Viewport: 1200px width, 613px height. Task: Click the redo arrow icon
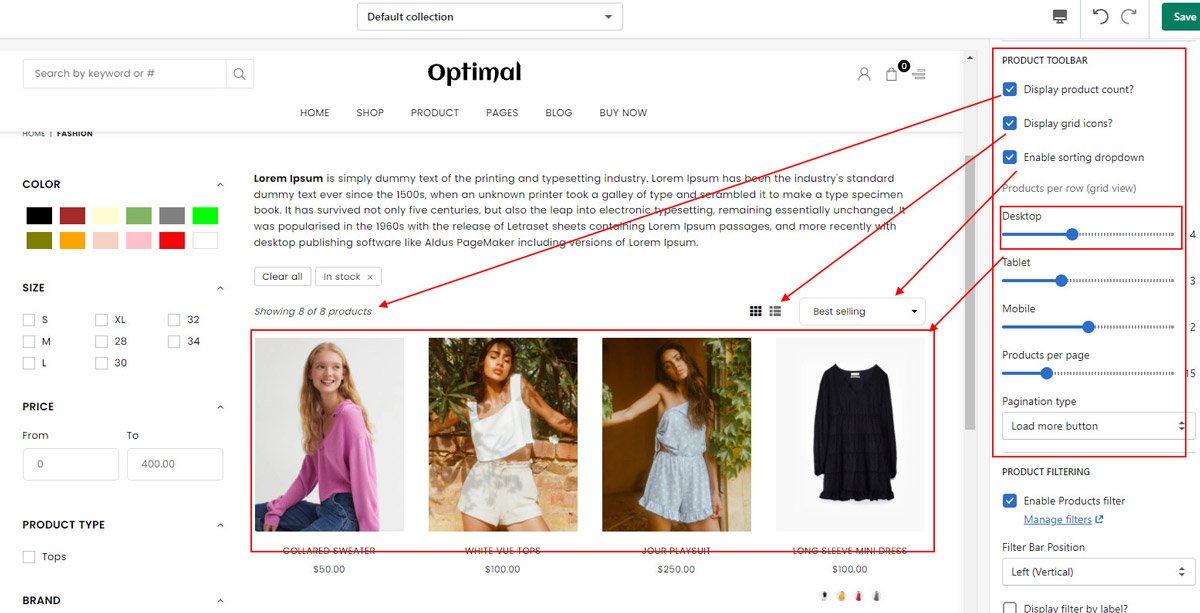tap(1129, 16)
